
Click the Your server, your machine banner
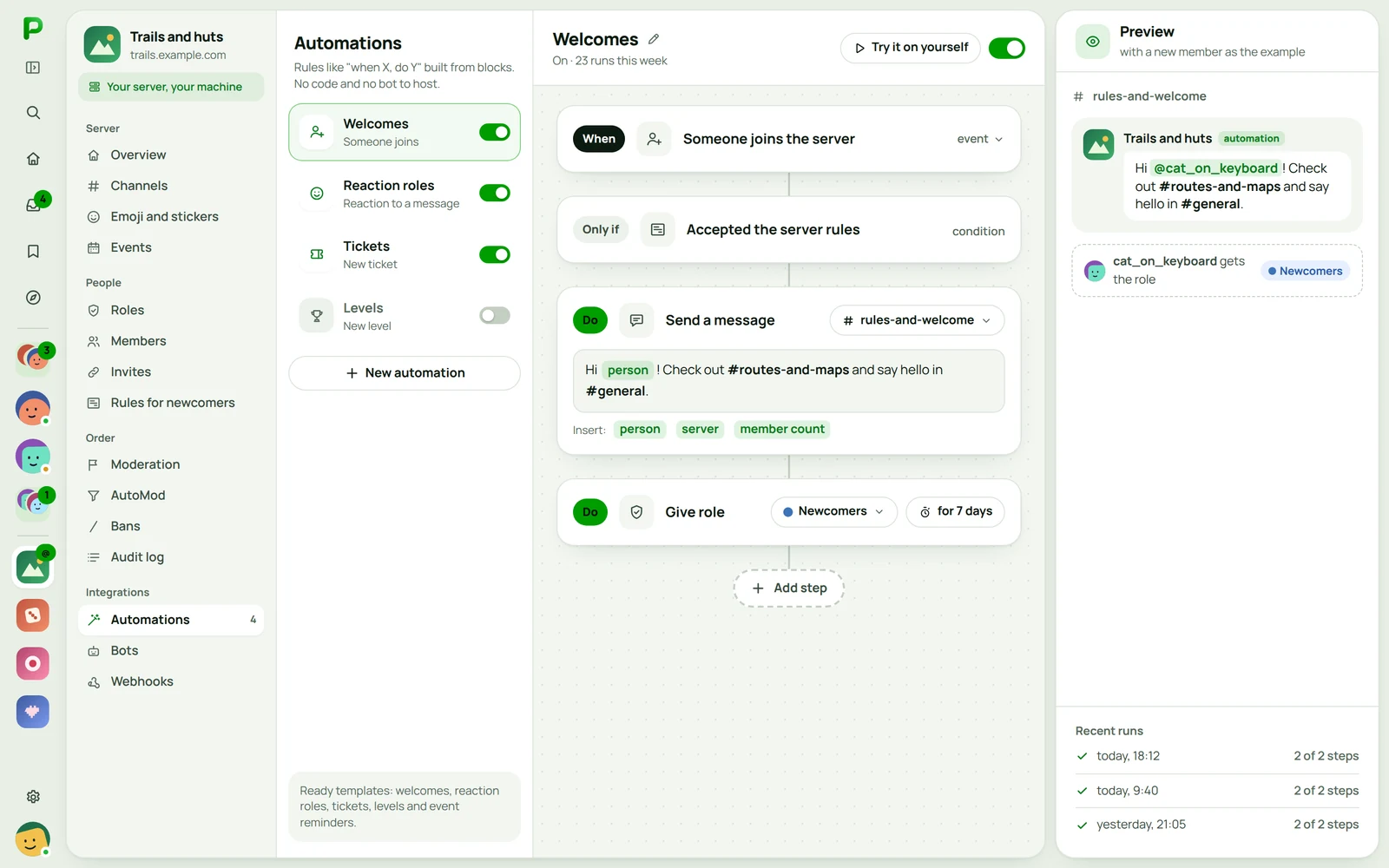[x=171, y=87]
